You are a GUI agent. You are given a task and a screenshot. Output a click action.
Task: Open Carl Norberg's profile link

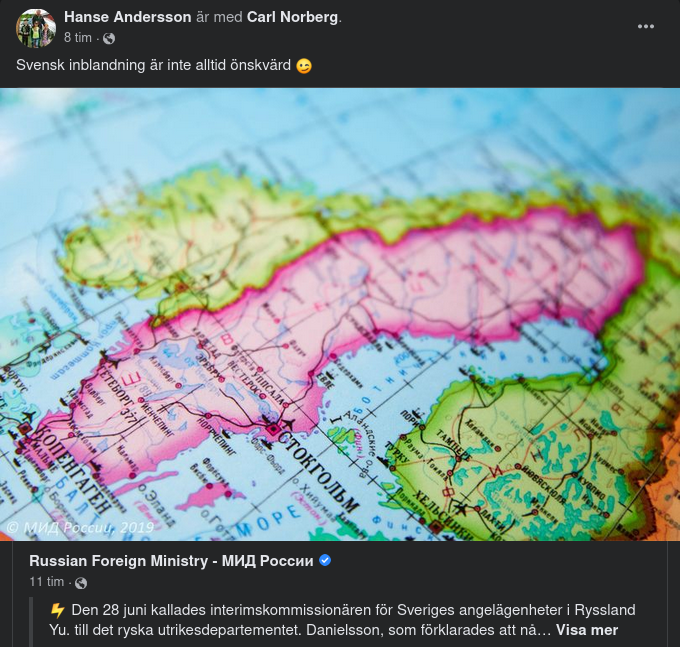pos(292,17)
